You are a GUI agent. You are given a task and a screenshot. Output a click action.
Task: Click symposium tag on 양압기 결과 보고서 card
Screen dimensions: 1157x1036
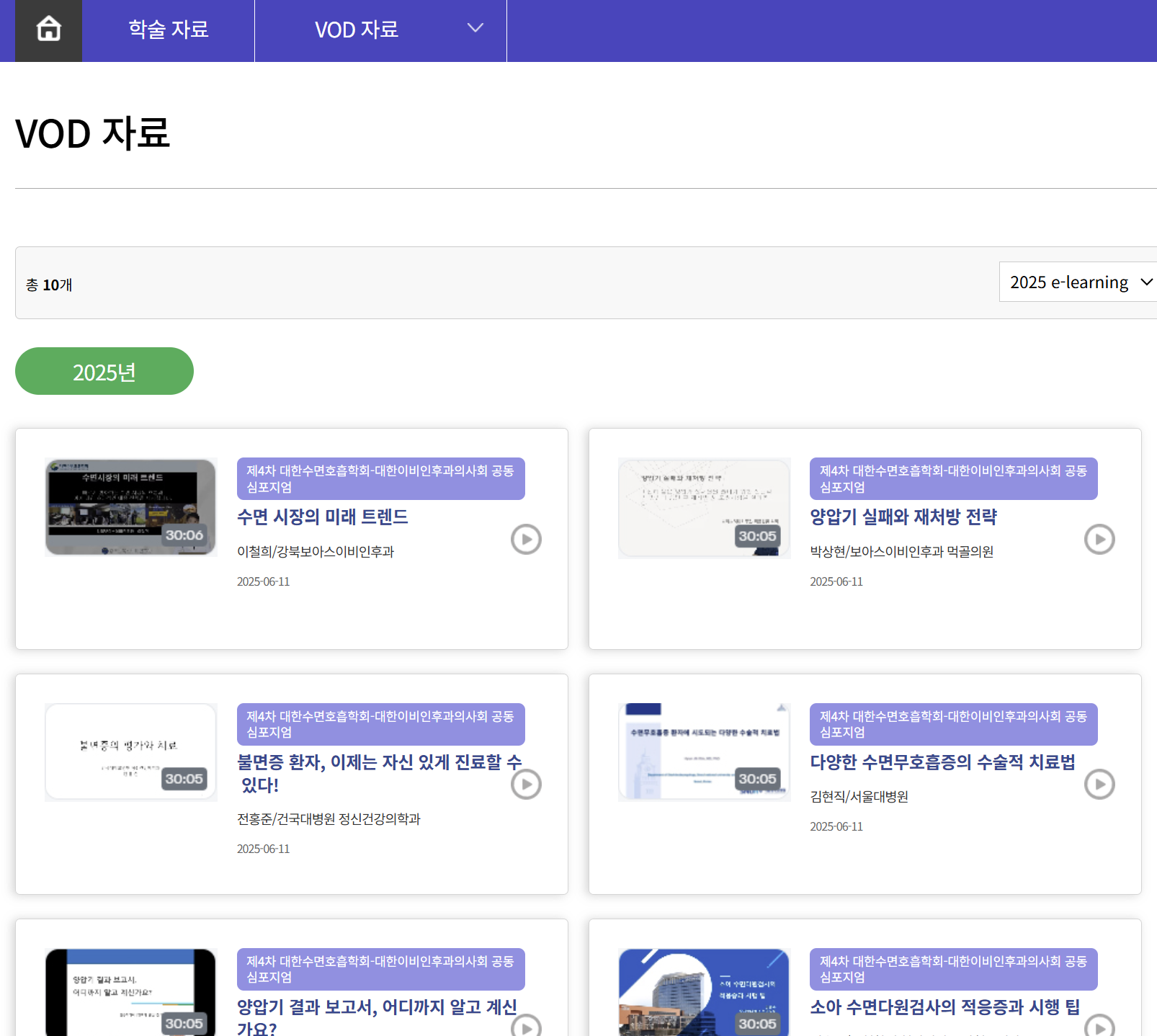[x=380, y=969]
